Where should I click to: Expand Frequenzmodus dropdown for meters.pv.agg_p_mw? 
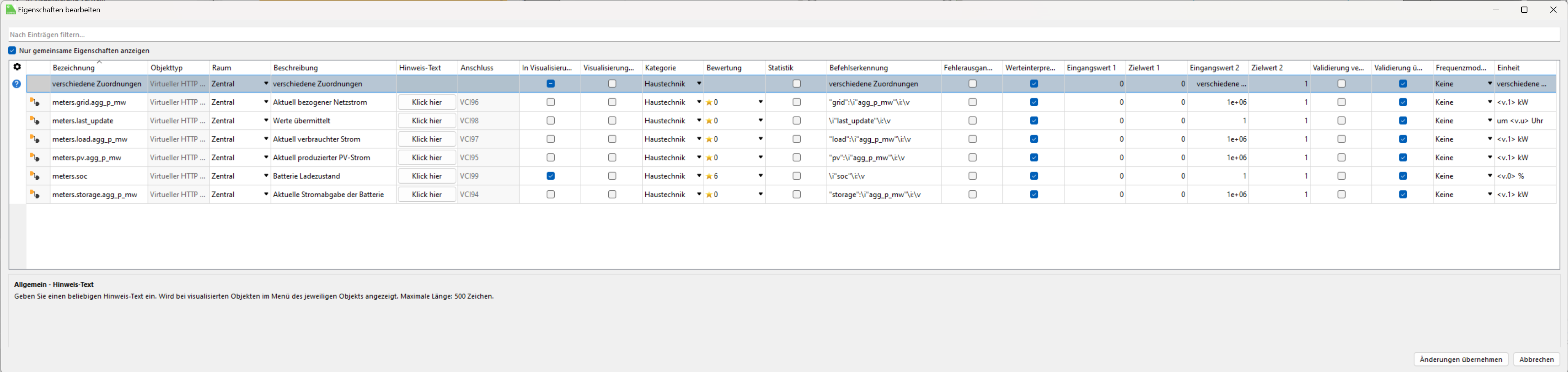point(1489,157)
